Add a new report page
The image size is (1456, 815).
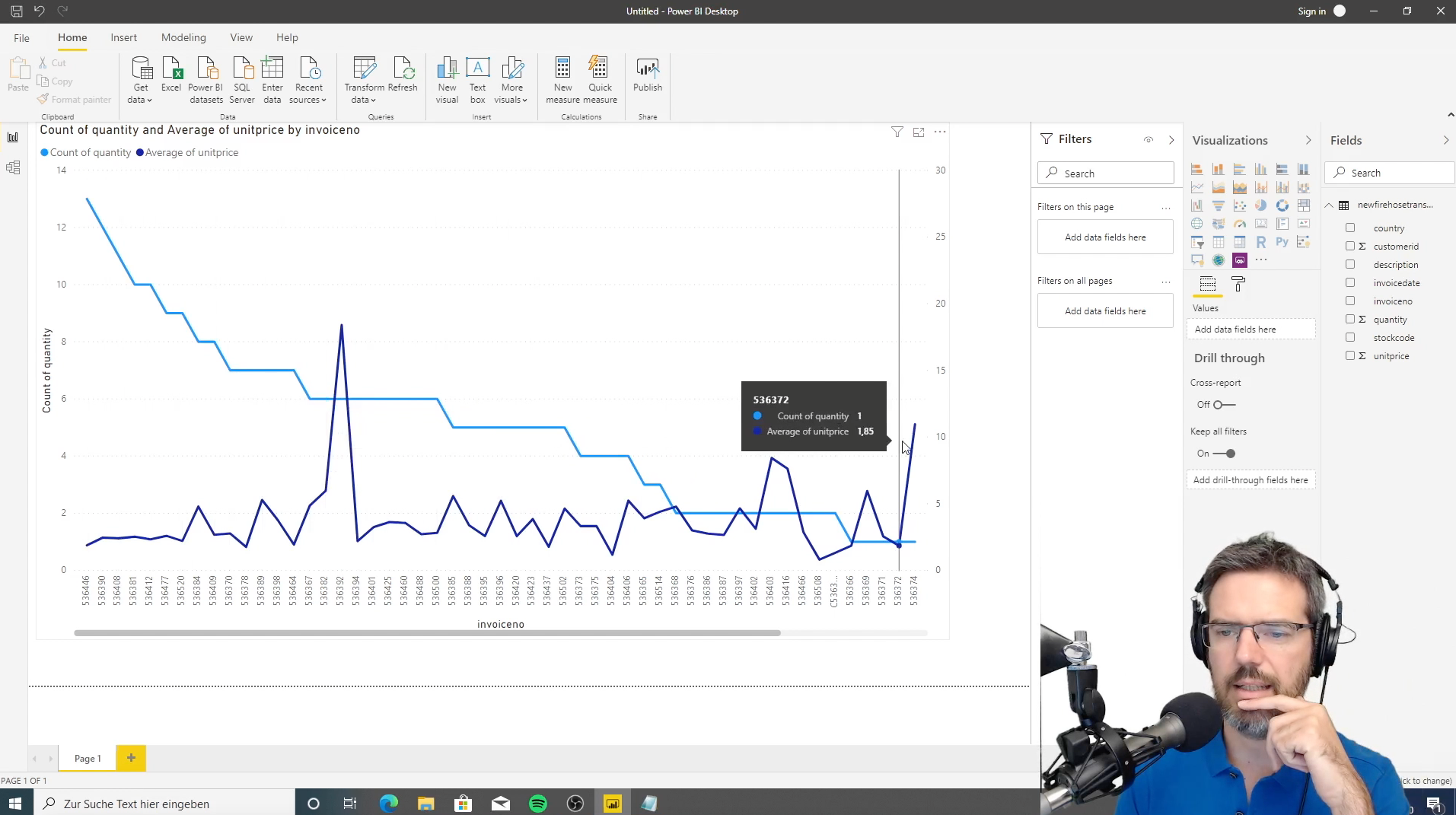click(x=131, y=758)
